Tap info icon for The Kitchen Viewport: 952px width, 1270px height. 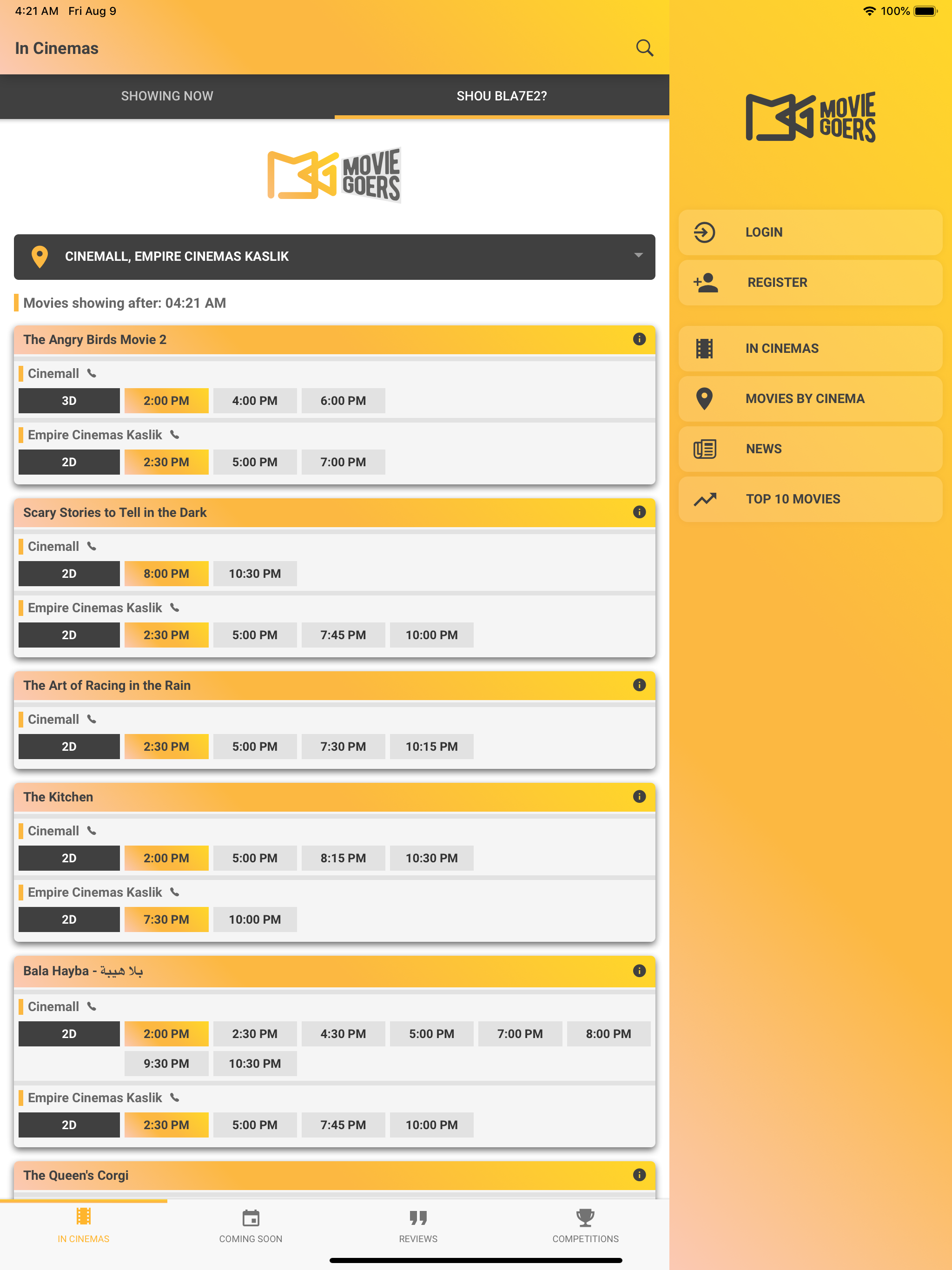639,796
